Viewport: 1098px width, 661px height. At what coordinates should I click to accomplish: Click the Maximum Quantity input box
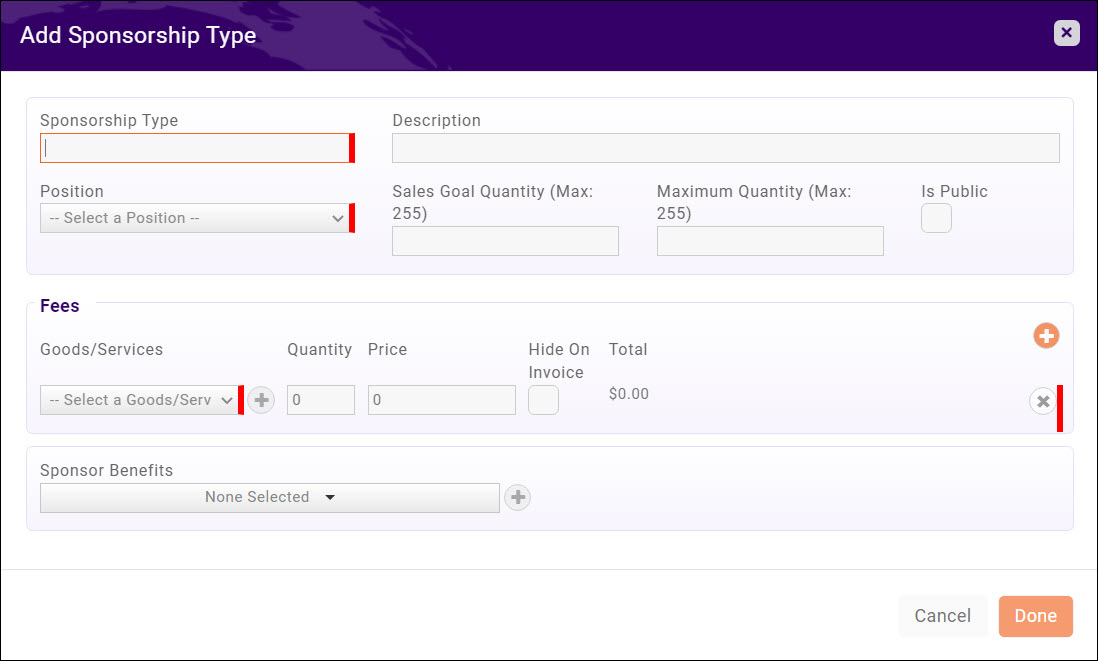770,241
